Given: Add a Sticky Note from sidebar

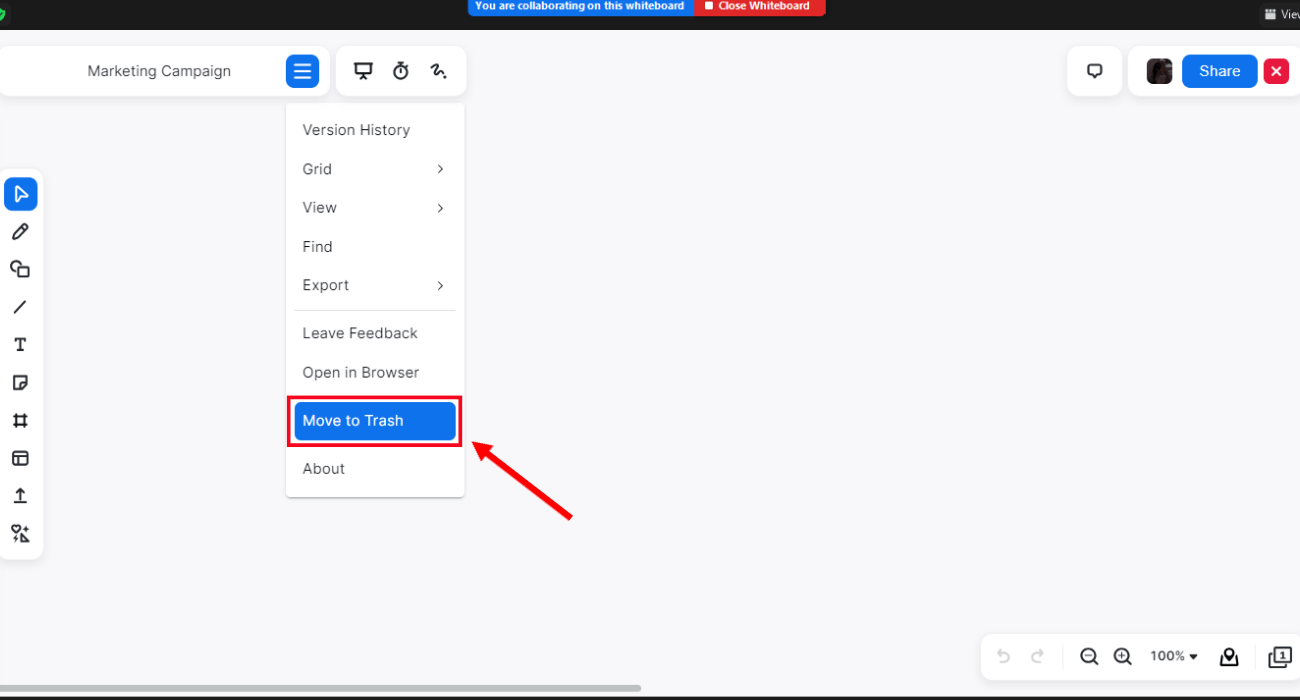Looking at the screenshot, I should coord(20,383).
